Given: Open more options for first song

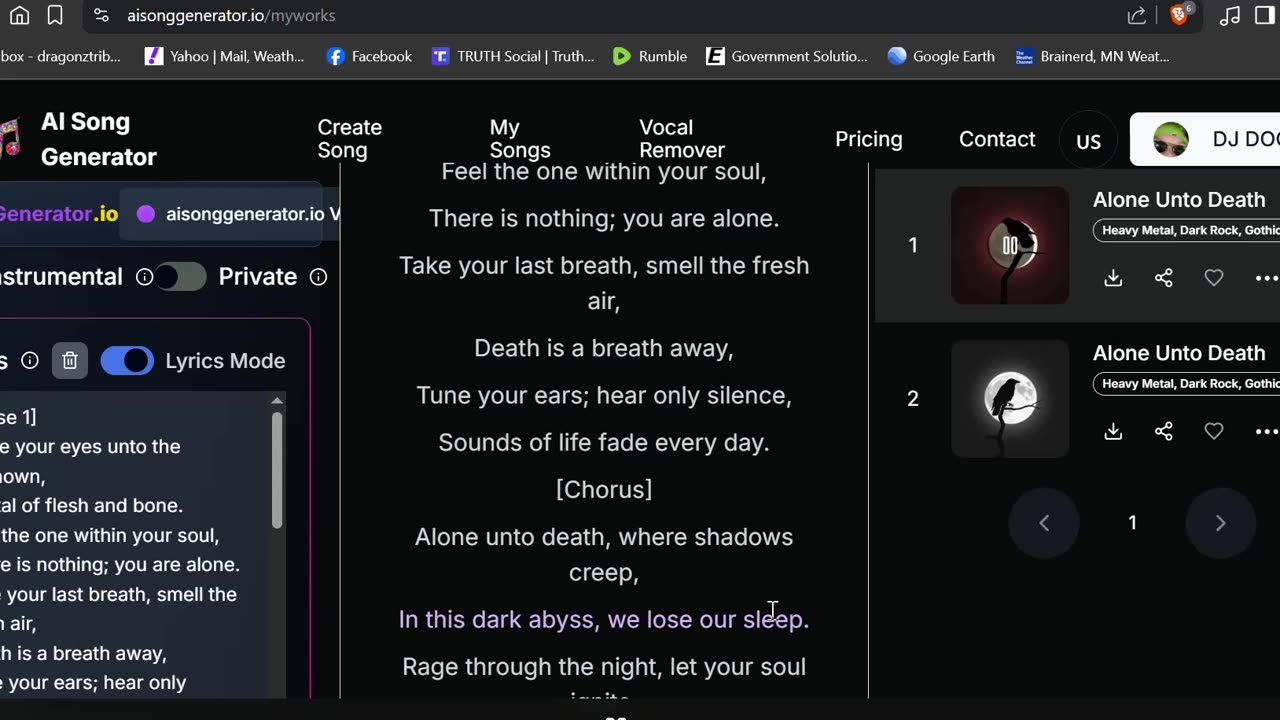Looking at the screenshot, I should (1266, 278).
